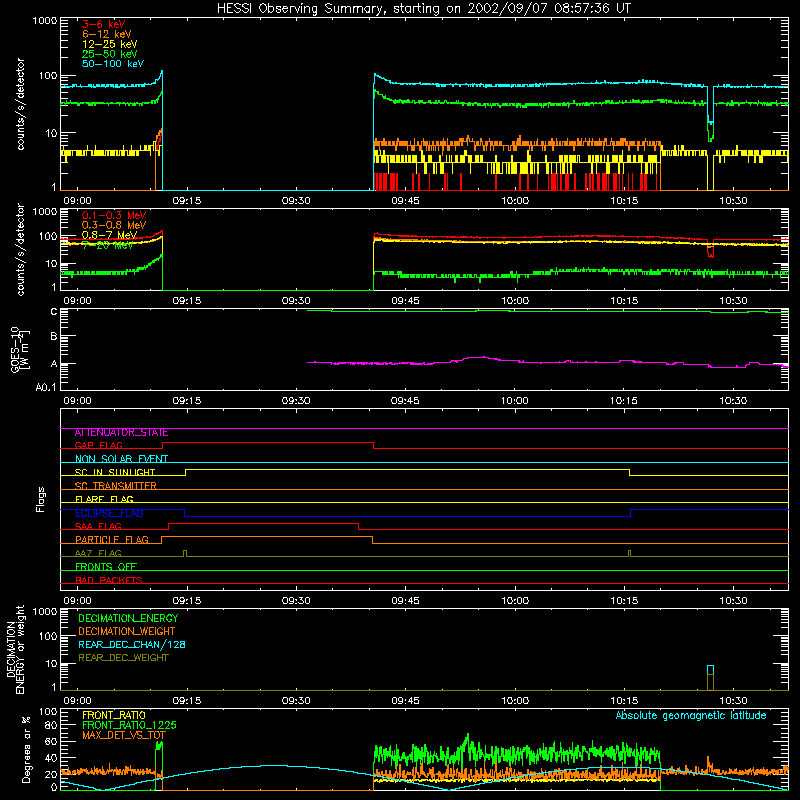
Task: Click 'counts/s/detector' axis label of the MeV panel
Action: (20, 249)
